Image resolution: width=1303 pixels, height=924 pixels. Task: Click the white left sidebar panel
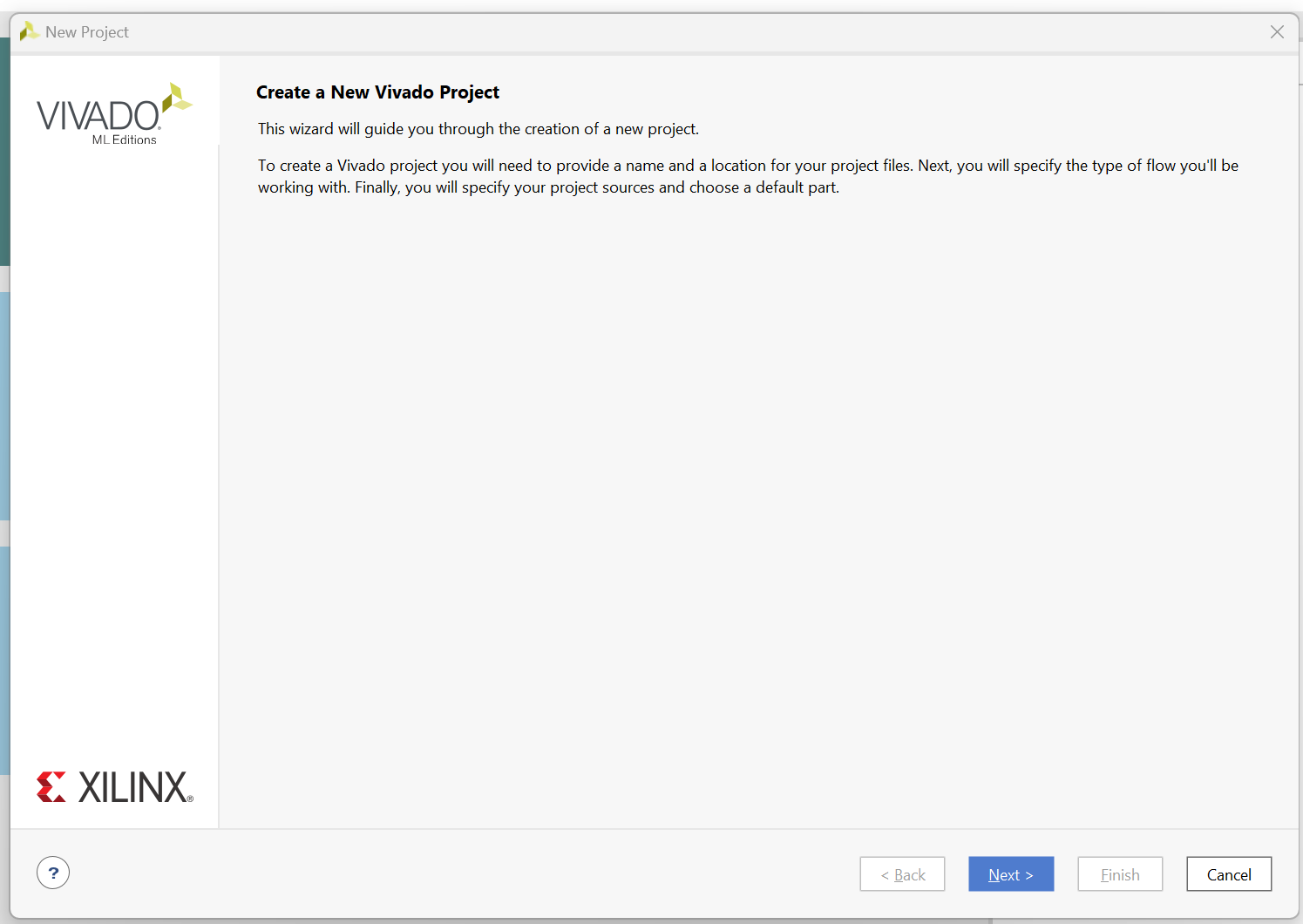(x=113, y=436)
